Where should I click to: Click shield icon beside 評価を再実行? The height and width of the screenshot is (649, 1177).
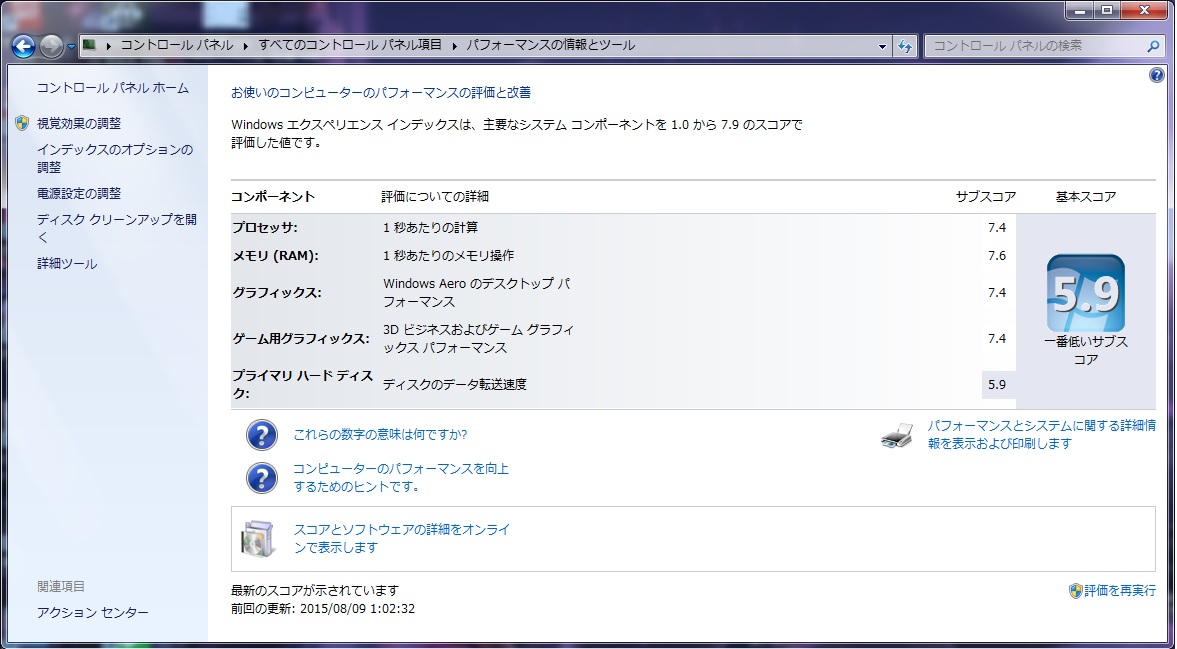click(1076, 590)
